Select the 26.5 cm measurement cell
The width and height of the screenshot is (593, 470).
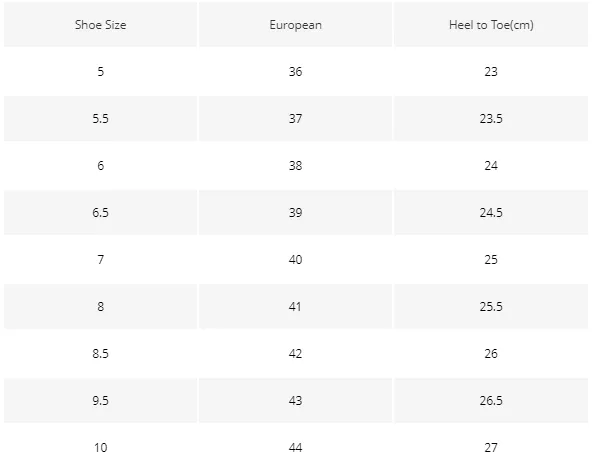click(x=491, y=400)
